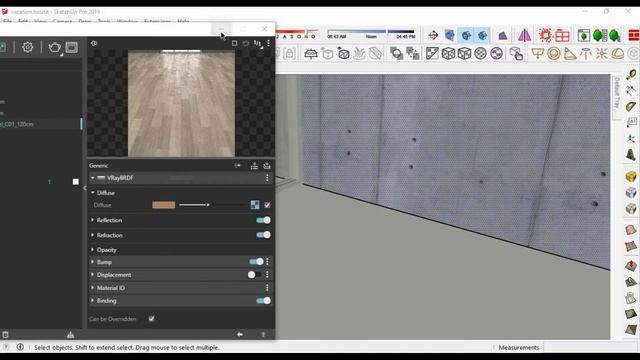Toggle the Reflection switch

pyautogui.click(x=263, y=220)
